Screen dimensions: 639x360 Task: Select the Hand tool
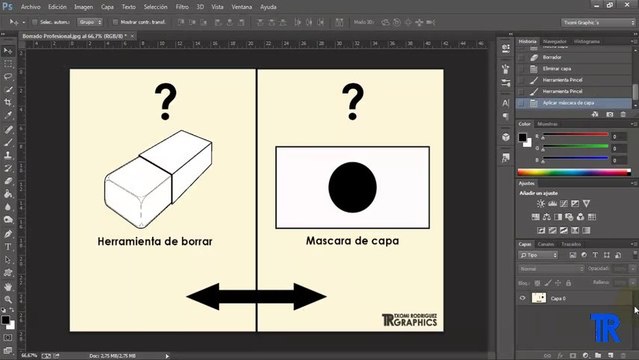click(8, 287)
